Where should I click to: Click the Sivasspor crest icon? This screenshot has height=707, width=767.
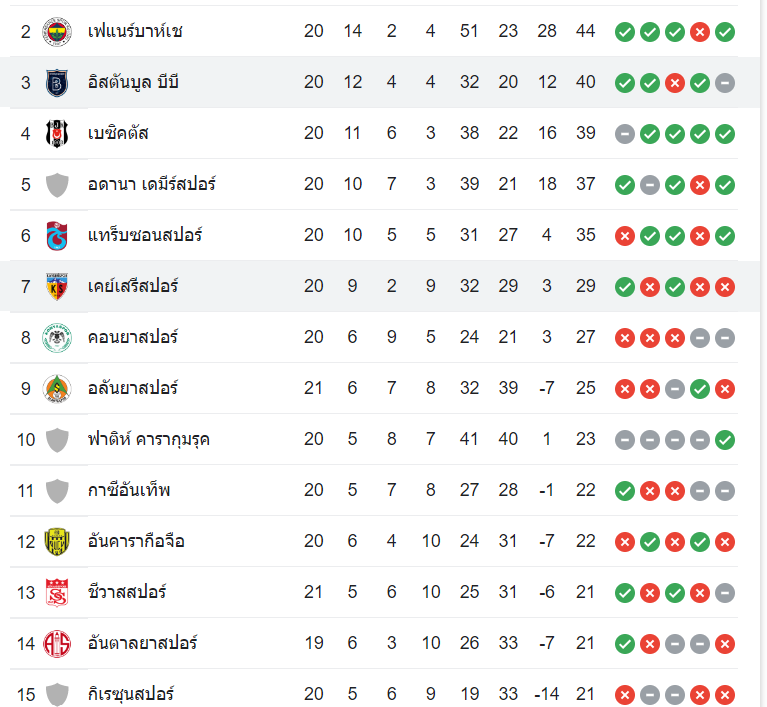coord(57,593)
